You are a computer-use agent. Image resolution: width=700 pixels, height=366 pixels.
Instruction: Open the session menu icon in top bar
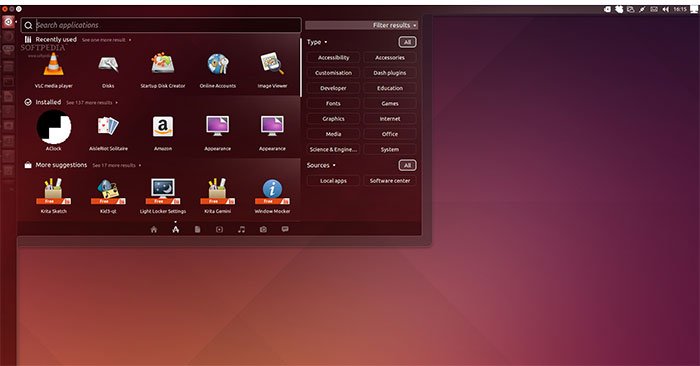[694, 9]
